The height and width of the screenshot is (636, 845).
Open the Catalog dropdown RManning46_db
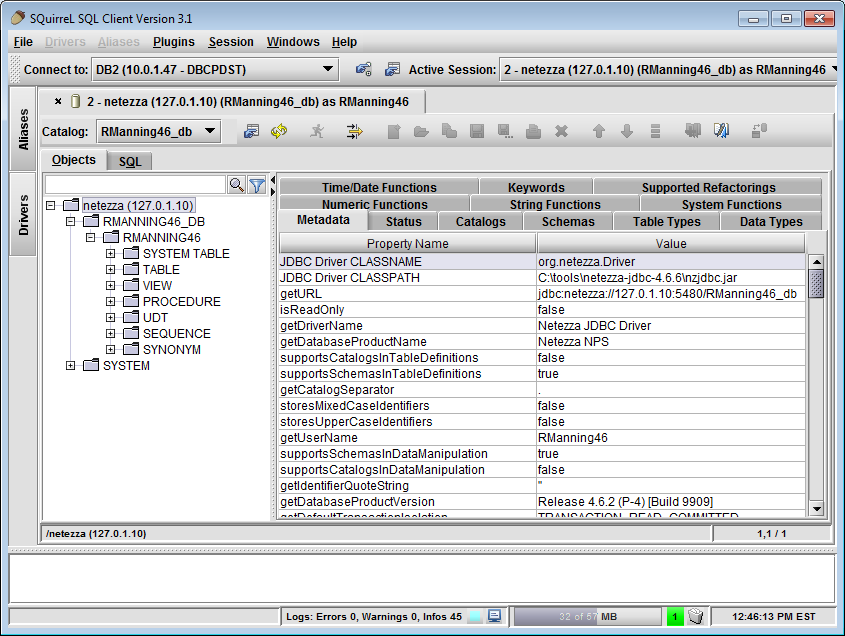click(158, 131)
